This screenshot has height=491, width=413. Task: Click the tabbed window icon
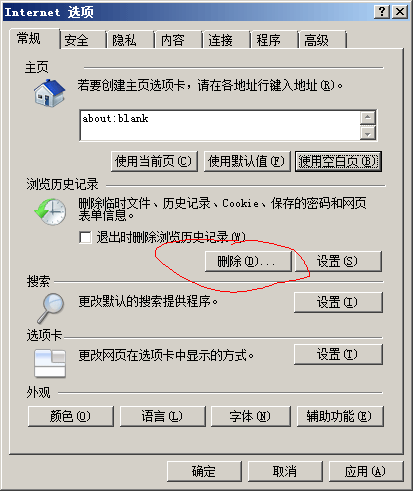pyautogui.click(x=50, y=363)
